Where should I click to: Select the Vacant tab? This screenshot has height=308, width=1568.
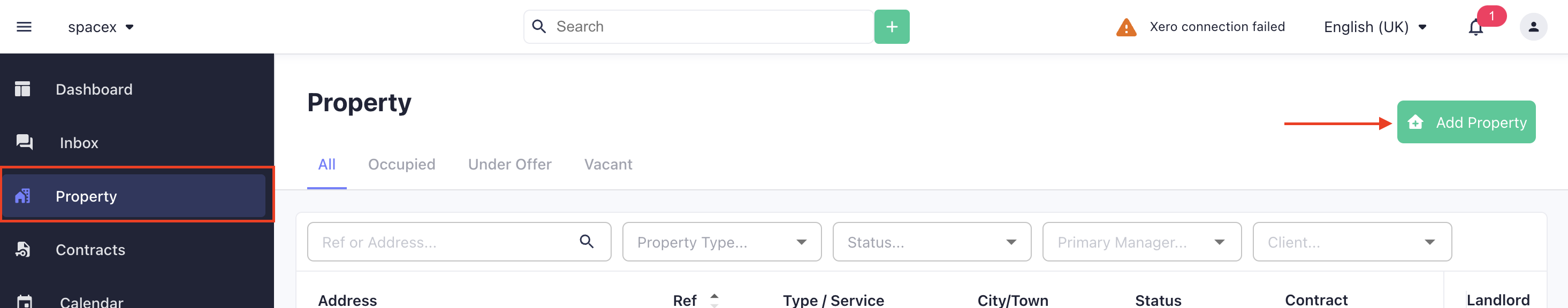pyautogui.click(x=608, y=164)
